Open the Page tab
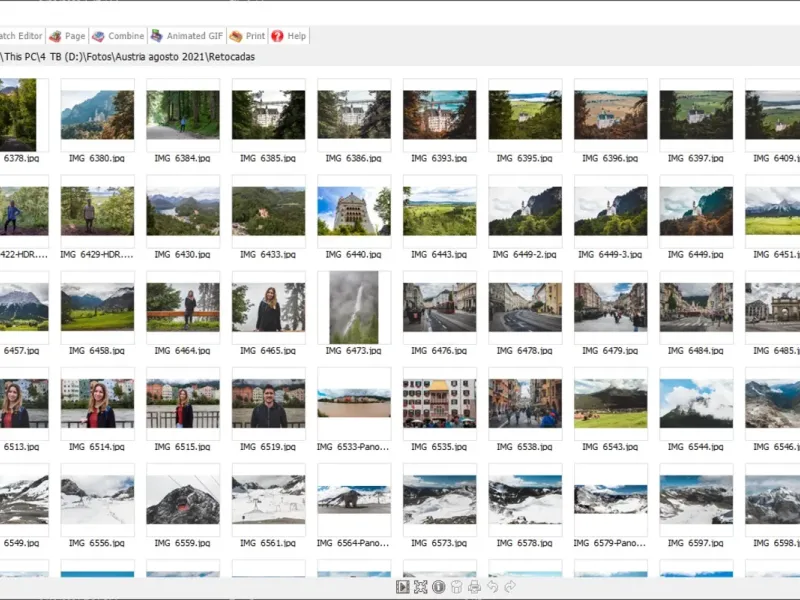The width and height of the screenshot is (800, 600). [67, 36]
